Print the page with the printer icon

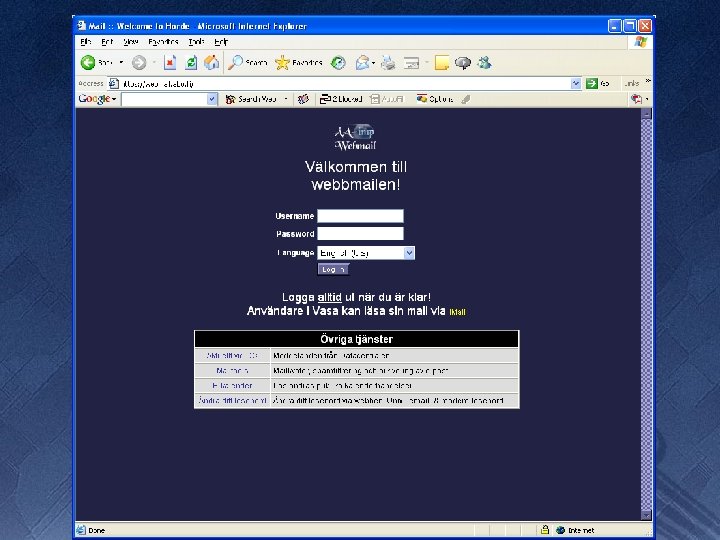[x=388, y=62]
